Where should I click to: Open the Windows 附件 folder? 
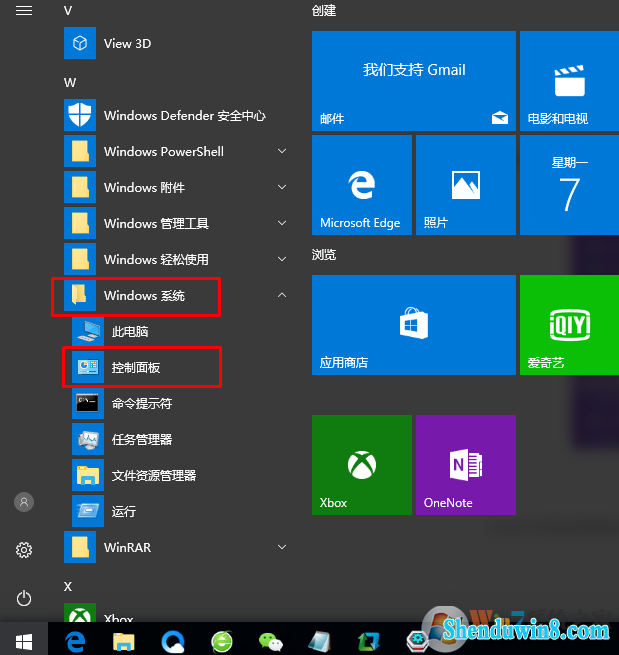pos(175,187)
